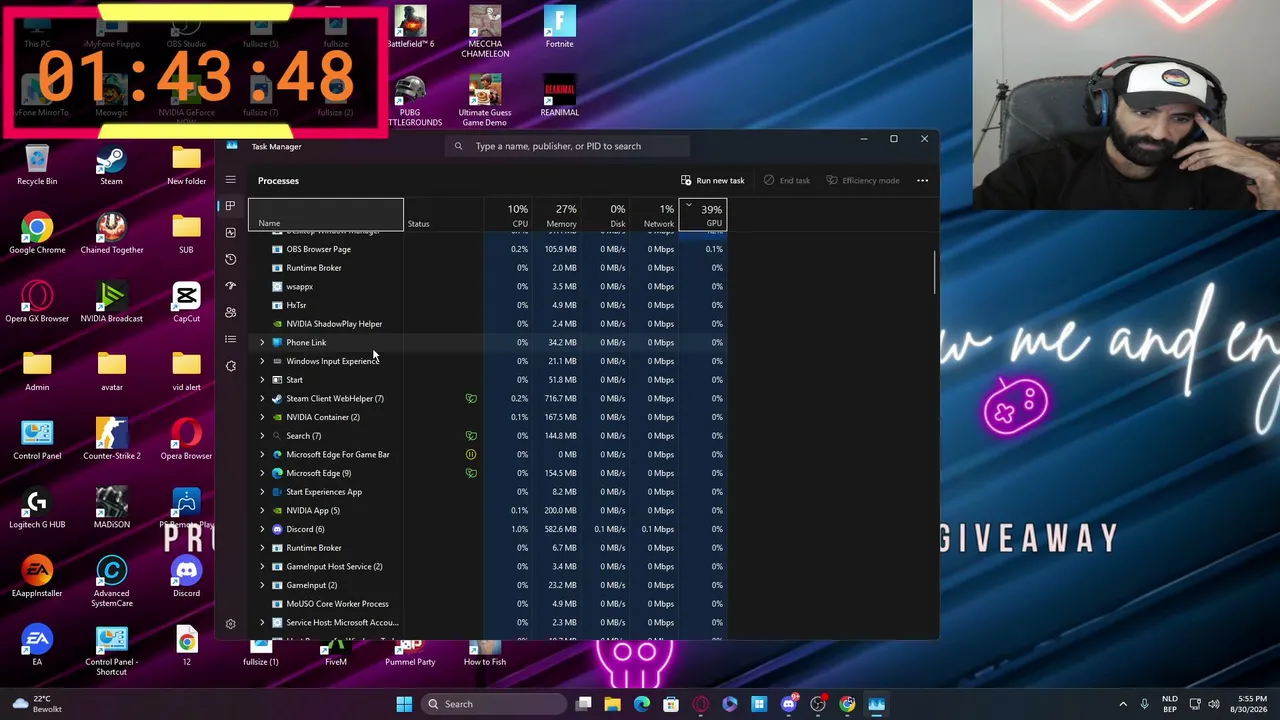1280x720 pixels.
Task: Click the Efficiency mode button
Action: point(861,180)
